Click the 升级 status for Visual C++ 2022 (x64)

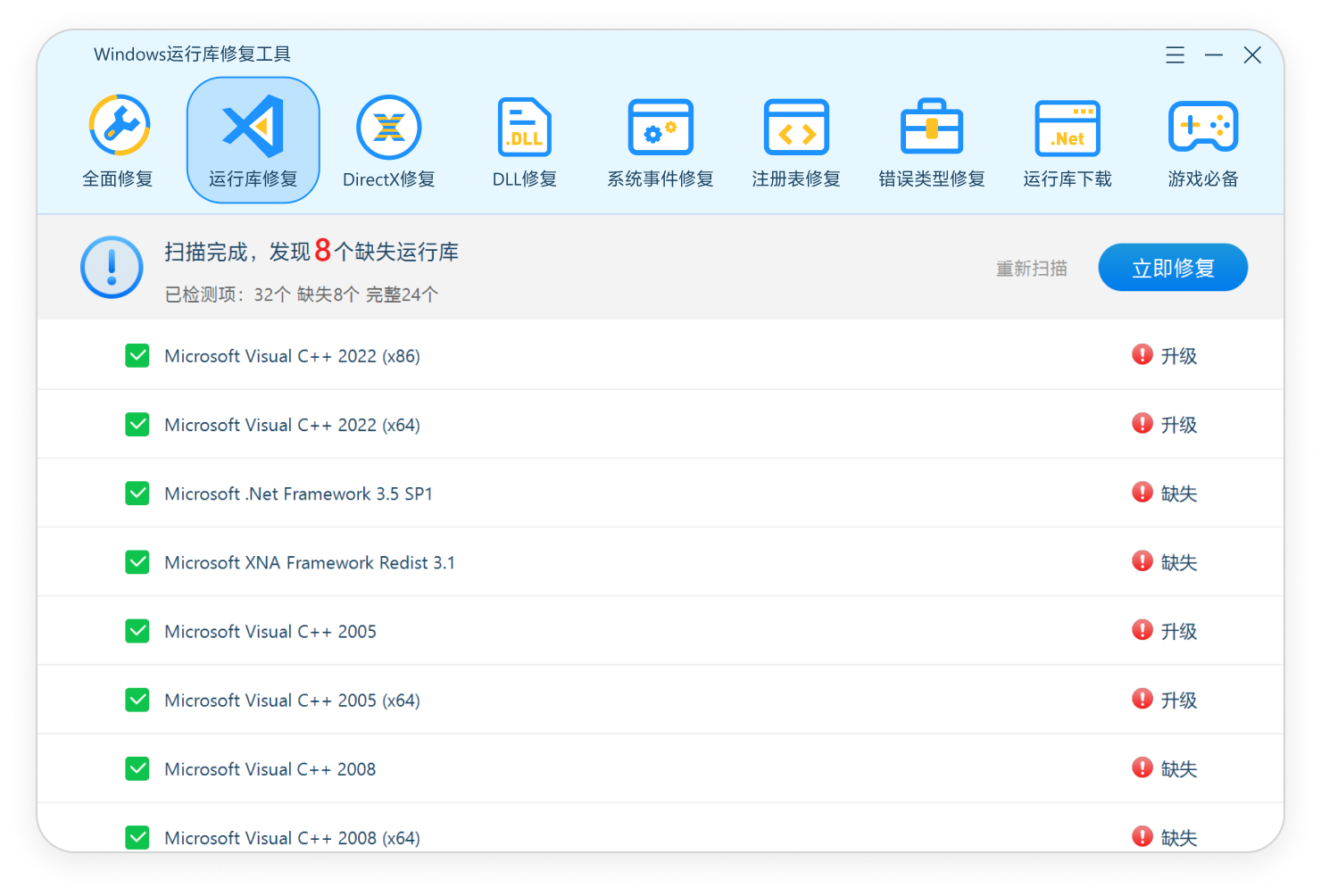[x=1178, y=425]
